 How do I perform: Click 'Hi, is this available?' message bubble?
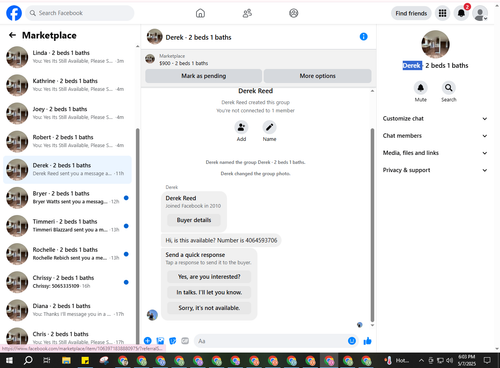click(221, 240)
